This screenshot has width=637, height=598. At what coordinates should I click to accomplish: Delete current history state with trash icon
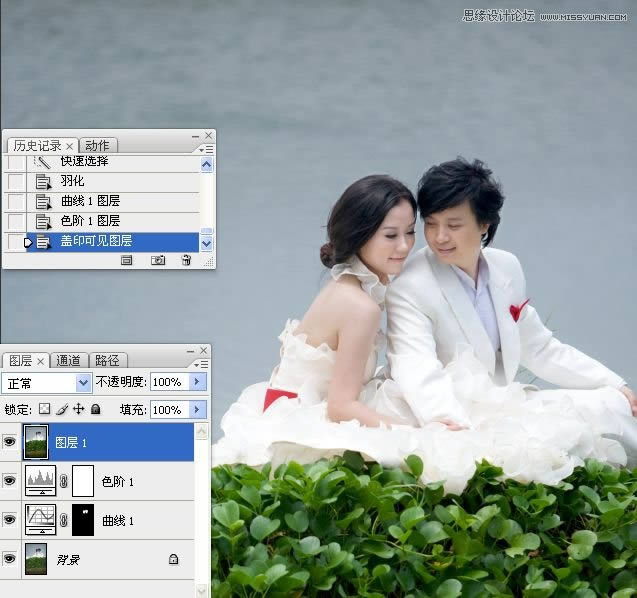(x=186, y=260)
